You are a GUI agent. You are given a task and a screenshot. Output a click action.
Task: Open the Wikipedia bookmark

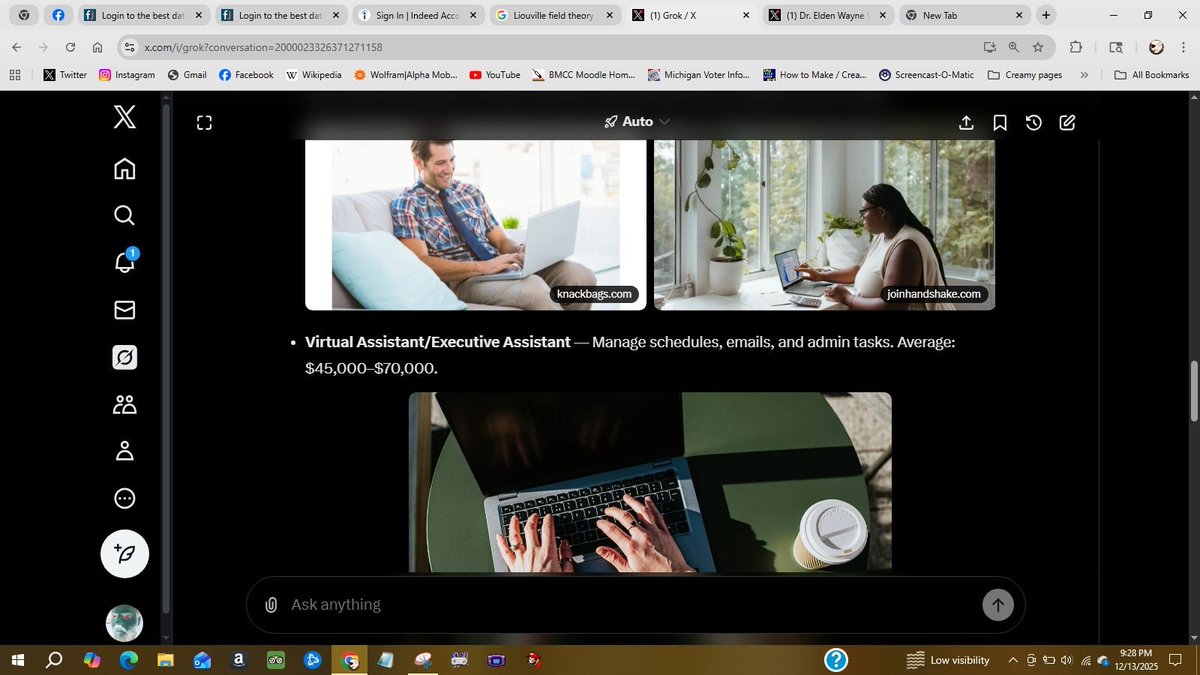314,75
